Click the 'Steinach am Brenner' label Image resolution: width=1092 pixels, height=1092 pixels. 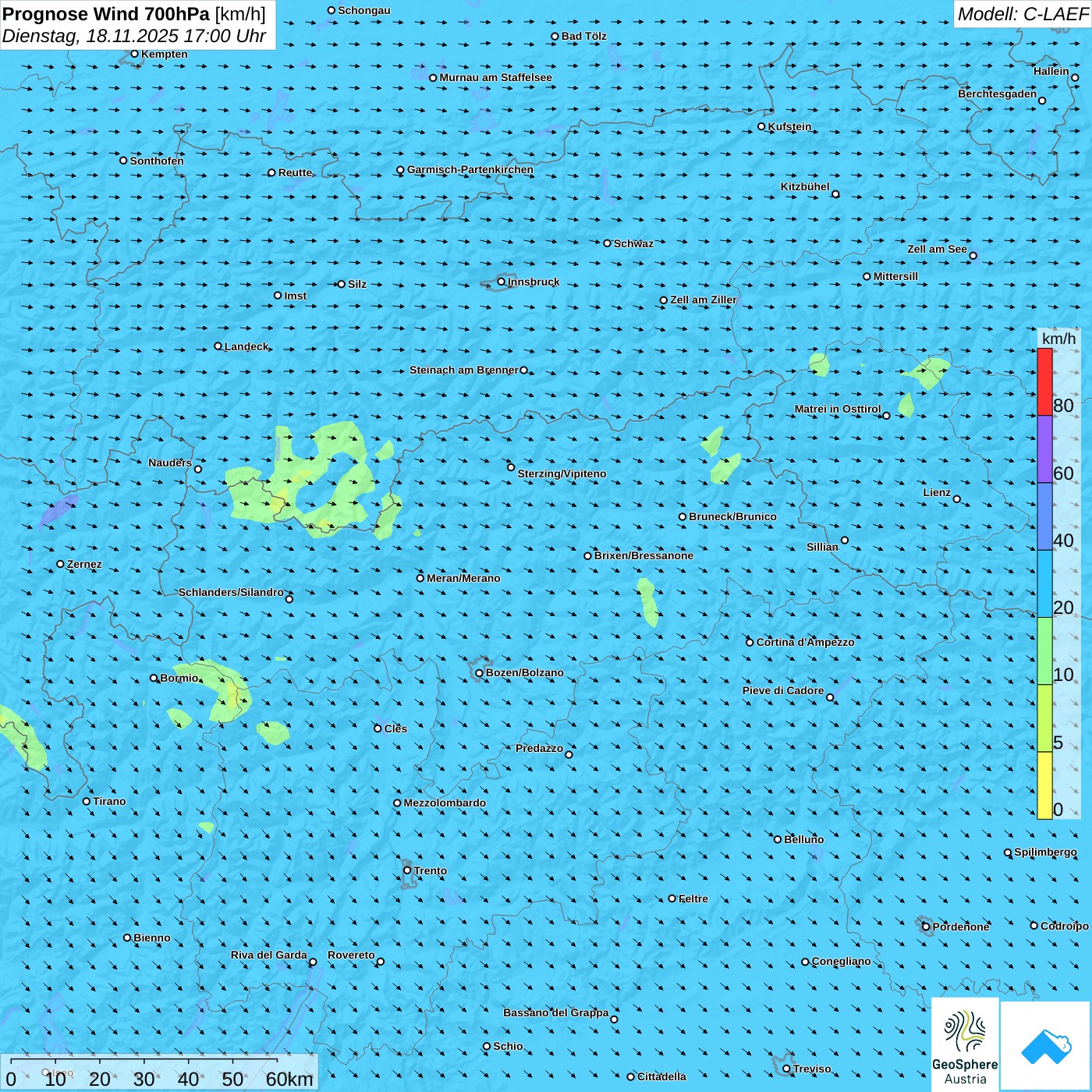click(464, 370)
